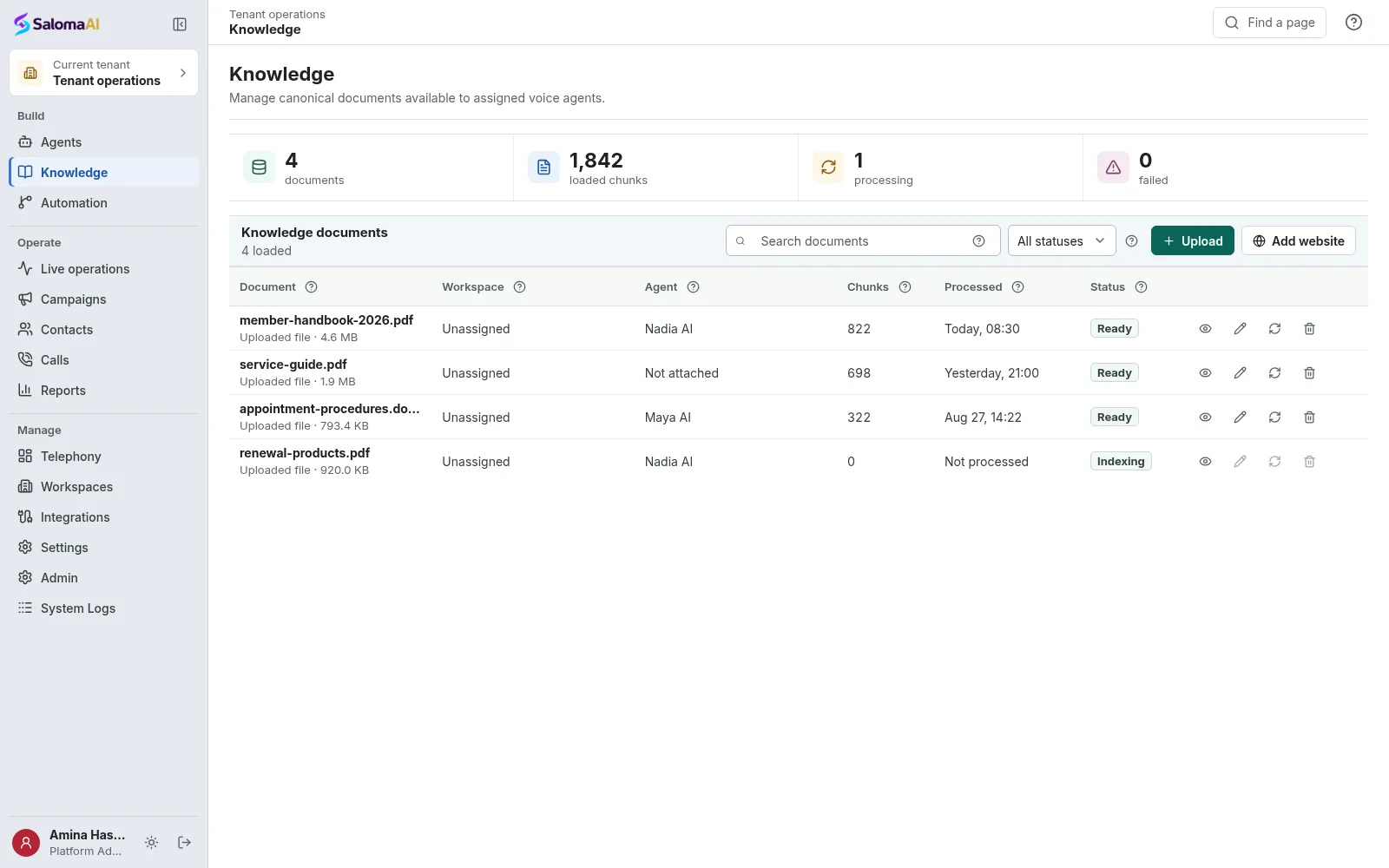Show help for the Agent column
Image resolution: width=1389 pixels, height=868 pixels.
693,287
